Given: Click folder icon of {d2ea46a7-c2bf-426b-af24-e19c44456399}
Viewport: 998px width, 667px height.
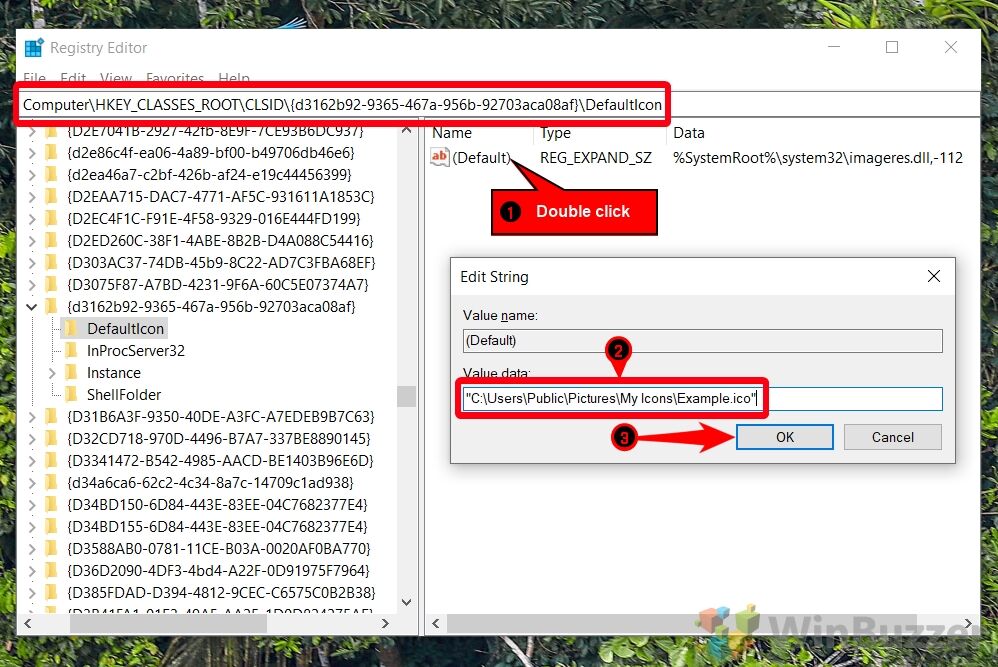Looking at the screenshot, I should pos(51,174).
